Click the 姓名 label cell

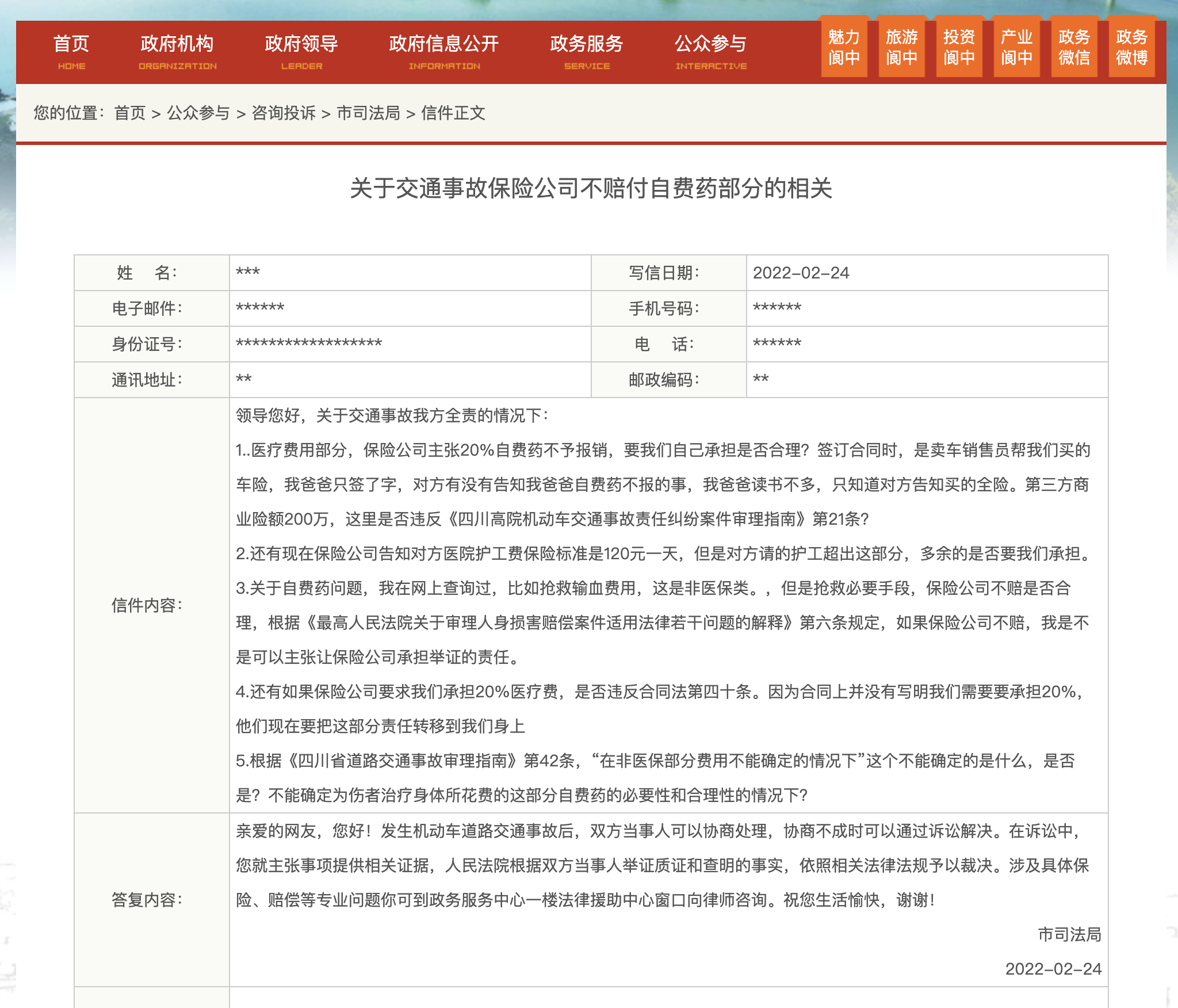coord(152,273)
